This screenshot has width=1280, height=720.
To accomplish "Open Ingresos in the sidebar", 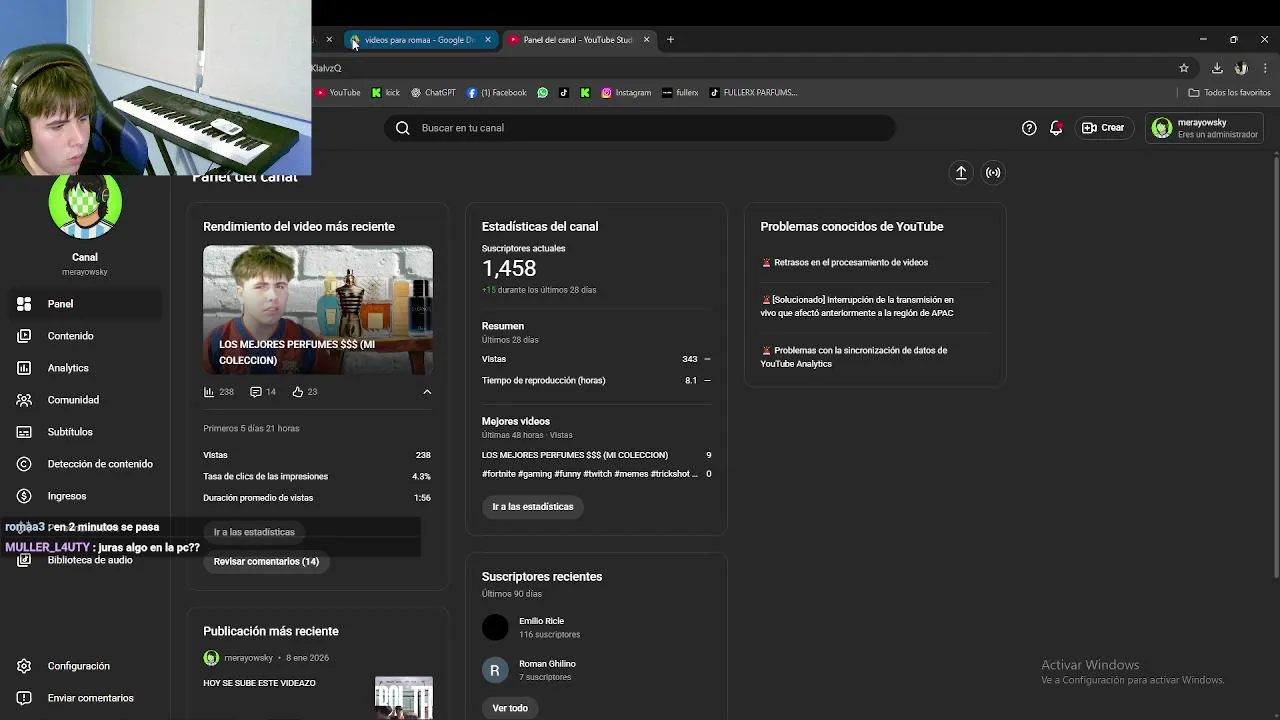I will 85,496.
